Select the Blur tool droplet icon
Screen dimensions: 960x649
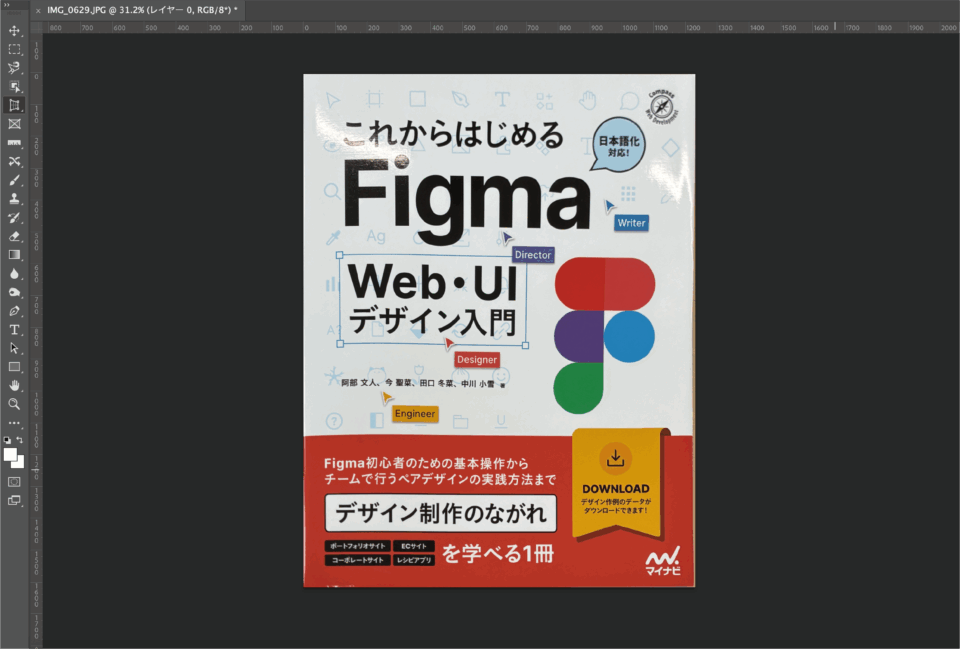[14, 274]
